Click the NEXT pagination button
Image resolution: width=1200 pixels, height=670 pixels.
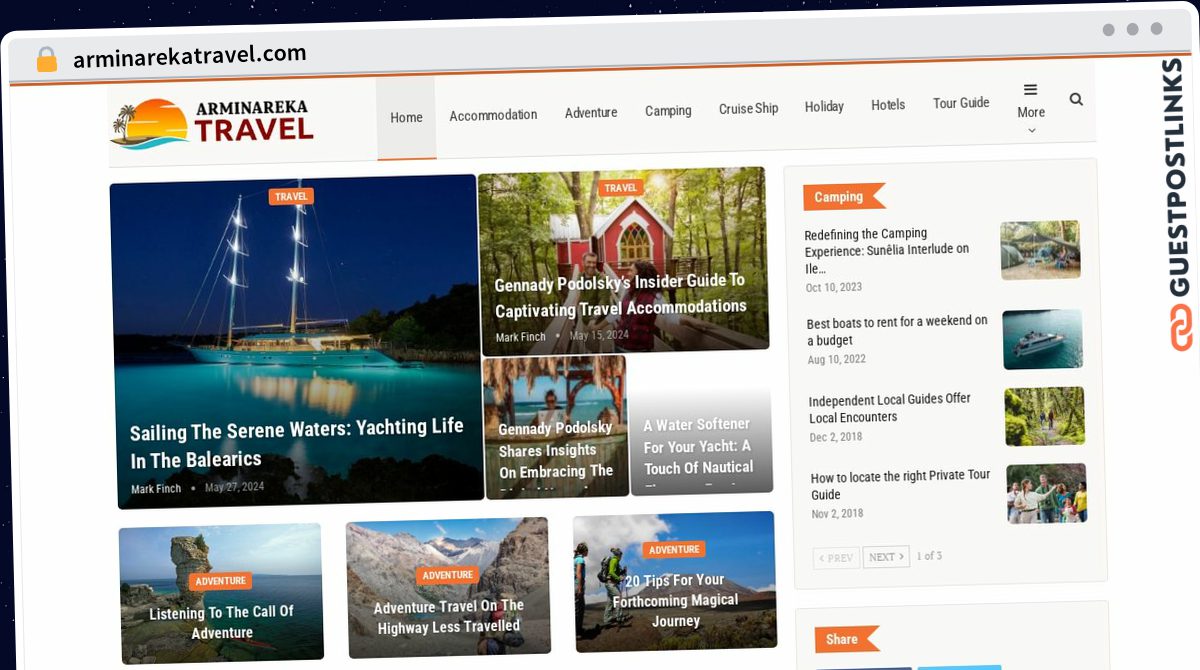point(886,557)
